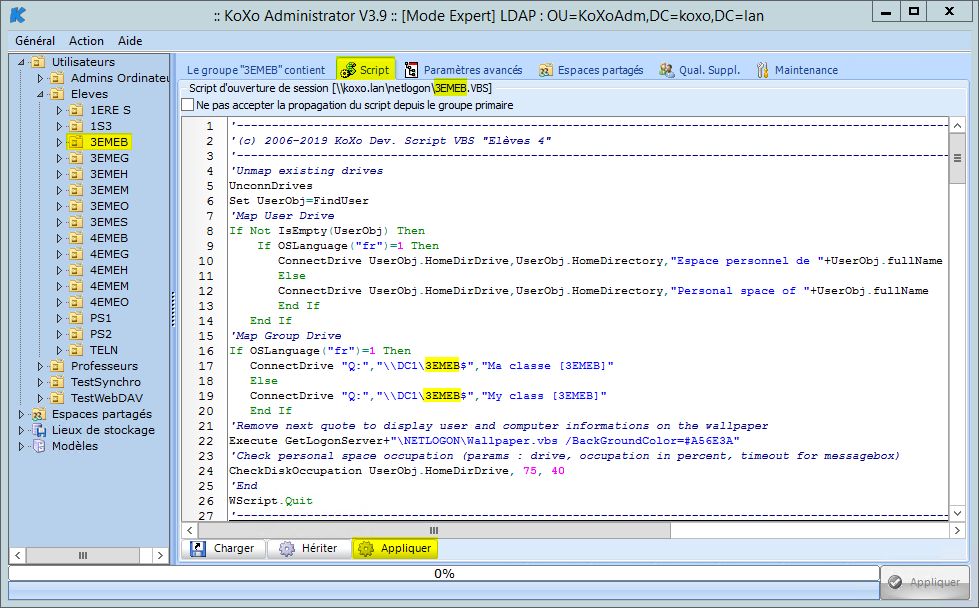The height and width of the screenshot is (608, 979).
Task: Click the Hériter gear icon
Action: click(287, 549)
